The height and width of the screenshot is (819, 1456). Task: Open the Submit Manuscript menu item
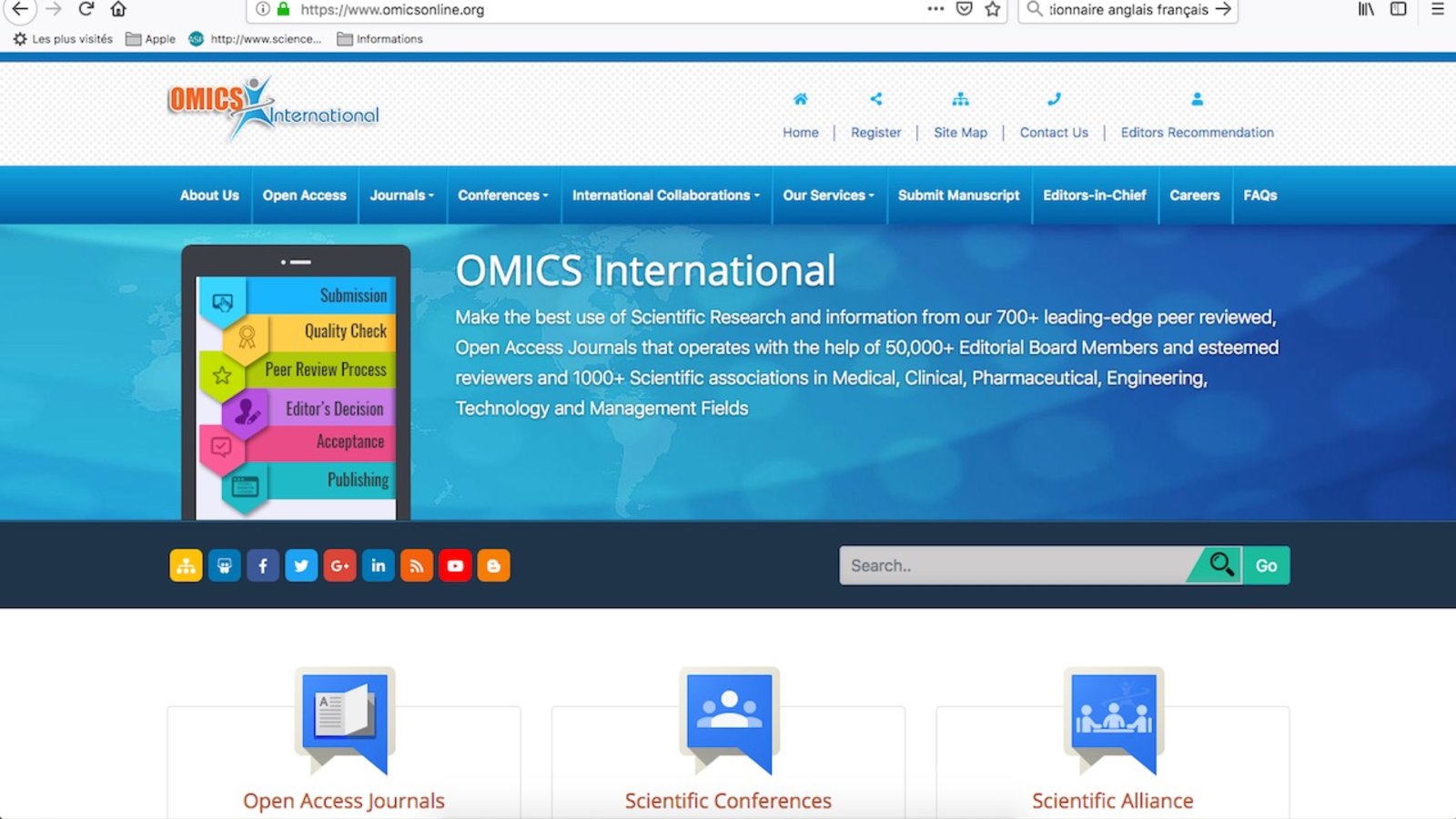coord(958,196)
